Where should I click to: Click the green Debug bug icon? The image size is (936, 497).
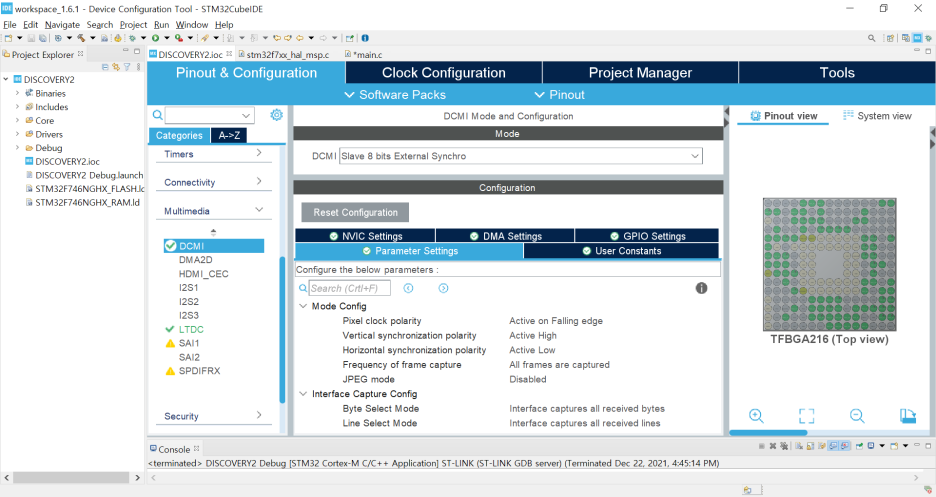pos(132,38)
